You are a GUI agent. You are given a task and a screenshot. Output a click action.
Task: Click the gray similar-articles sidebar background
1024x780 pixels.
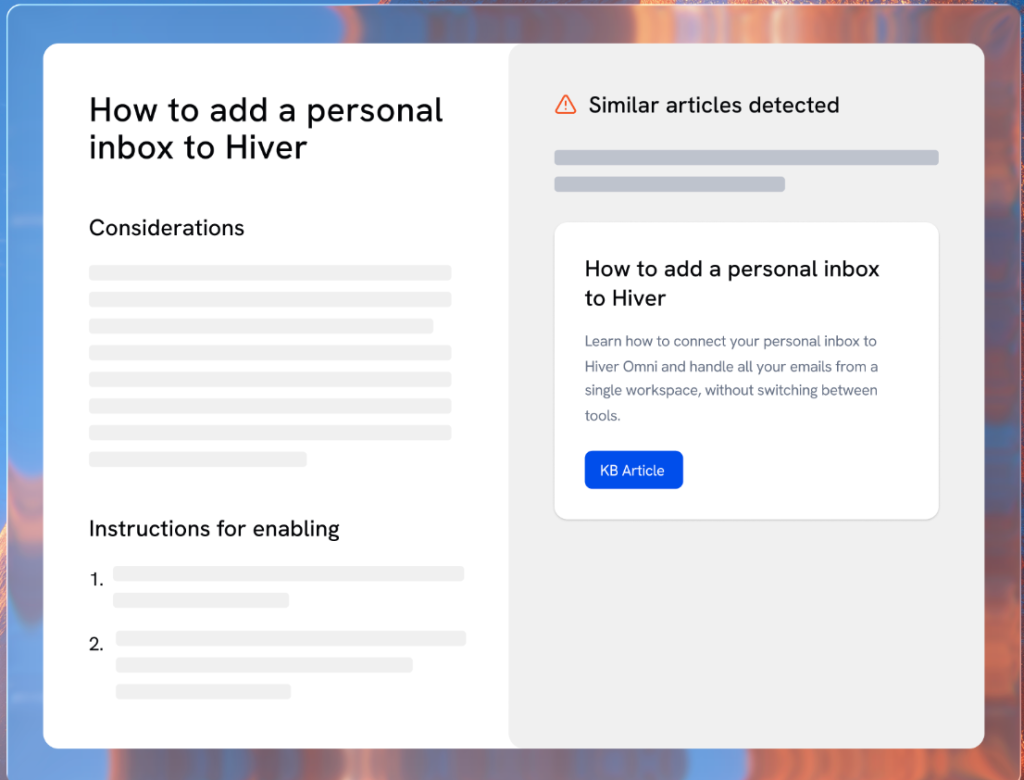click(746, 620)
